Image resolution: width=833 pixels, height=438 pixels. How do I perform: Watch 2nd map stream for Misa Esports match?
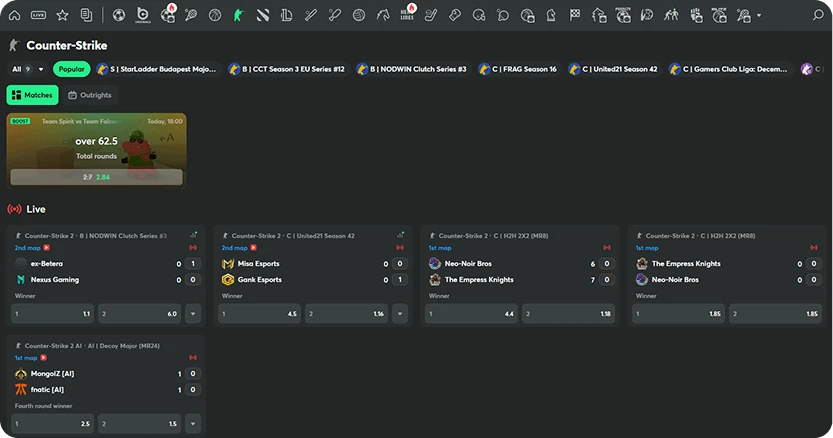(x=253, y=247)
